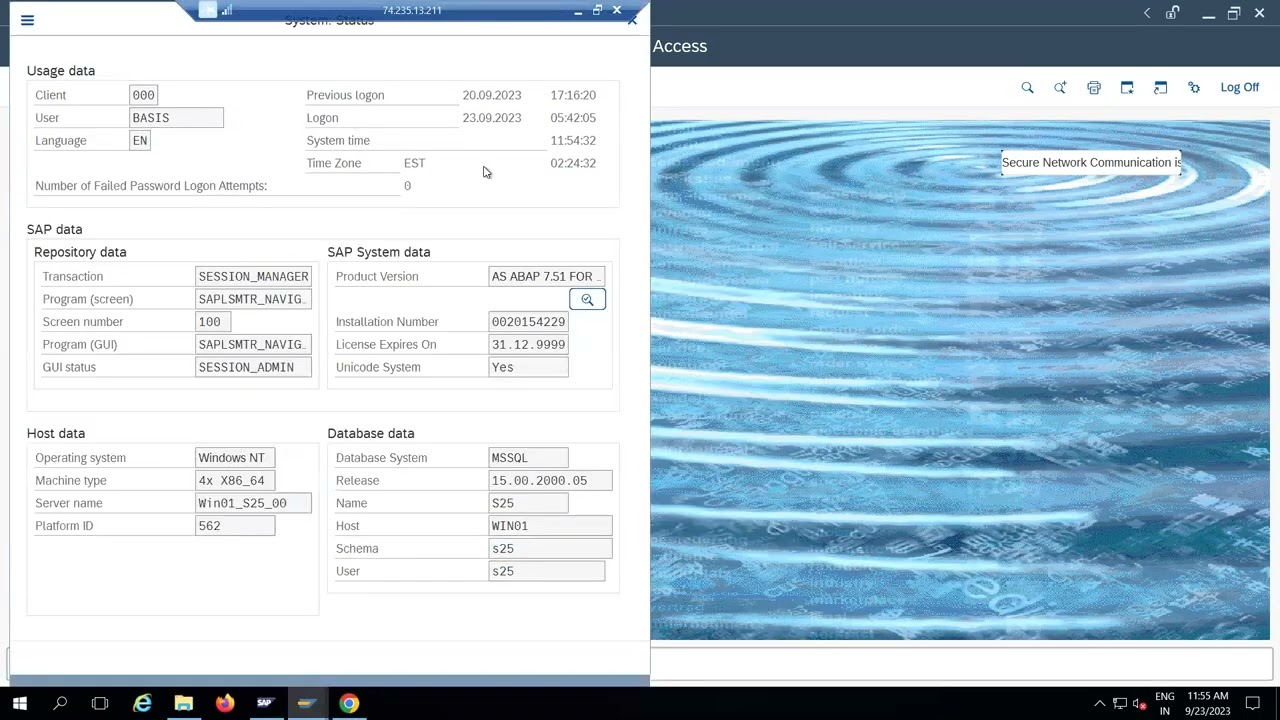Click the Time Zone value EST
The height and width of the screenshot is (720, 1280).
click(414, 163)
